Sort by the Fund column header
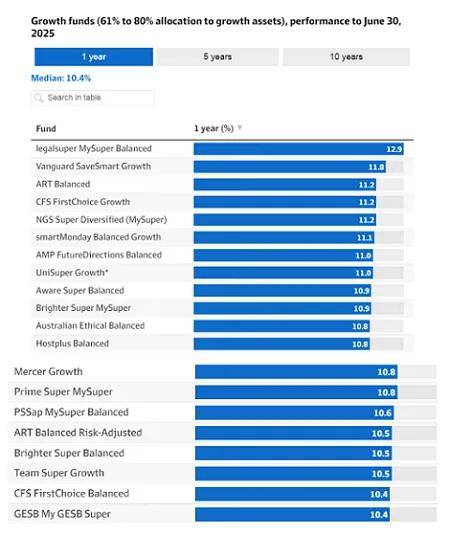 (x=46, y=129)
